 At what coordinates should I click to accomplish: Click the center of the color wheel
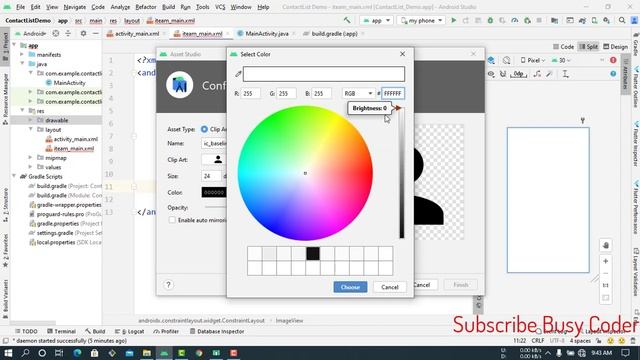click(305, 173)
